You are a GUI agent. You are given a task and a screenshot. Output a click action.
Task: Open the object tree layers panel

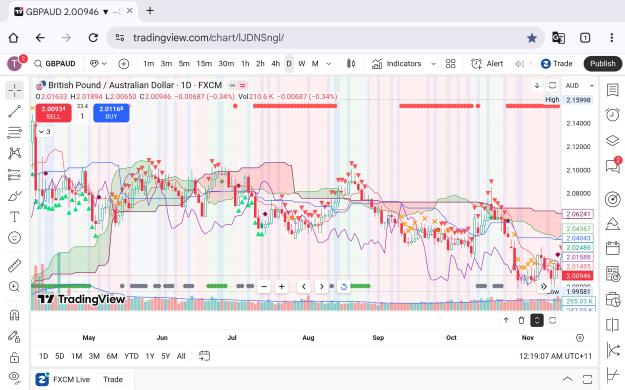click(612, 140)
